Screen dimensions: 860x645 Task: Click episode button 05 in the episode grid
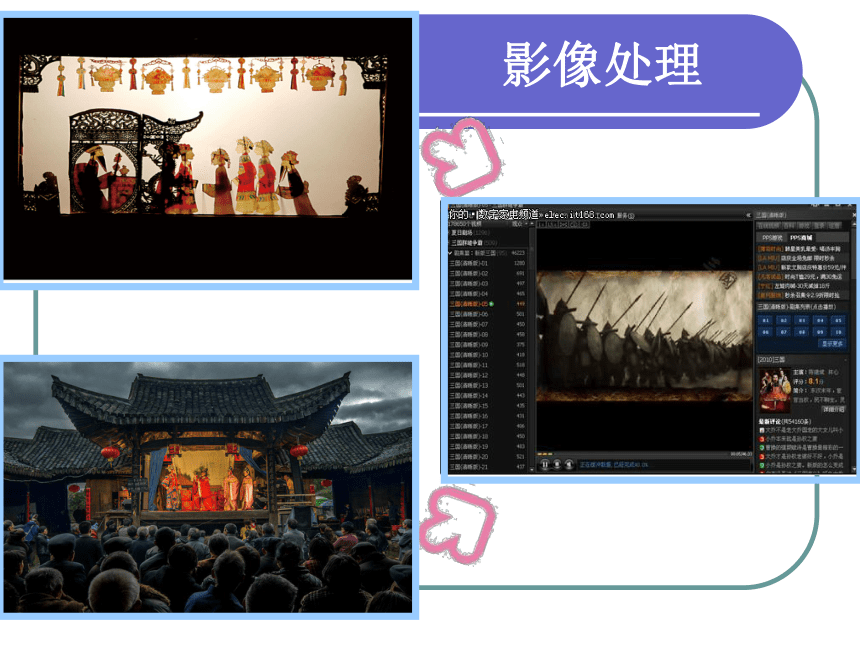838,320
